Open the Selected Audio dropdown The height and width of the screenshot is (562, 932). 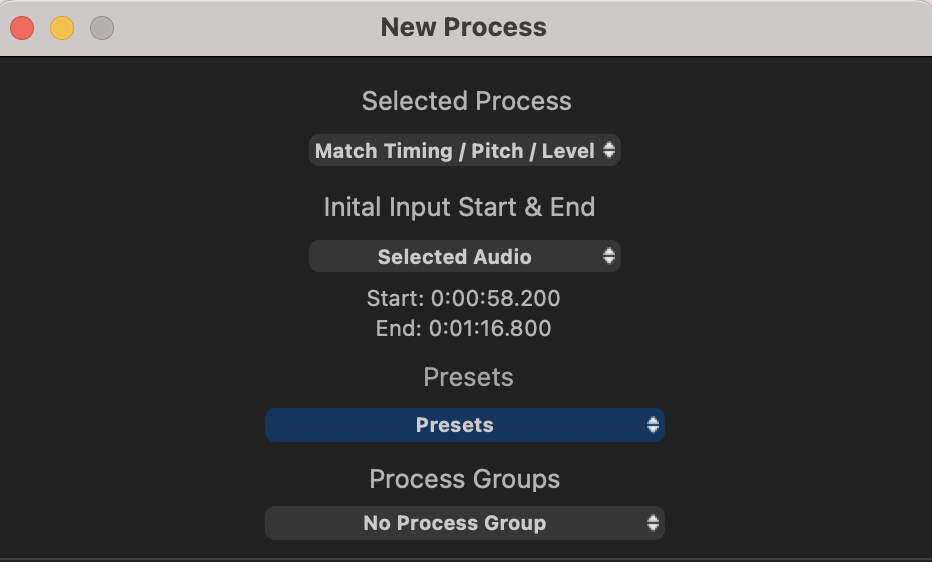coord(455,257)
